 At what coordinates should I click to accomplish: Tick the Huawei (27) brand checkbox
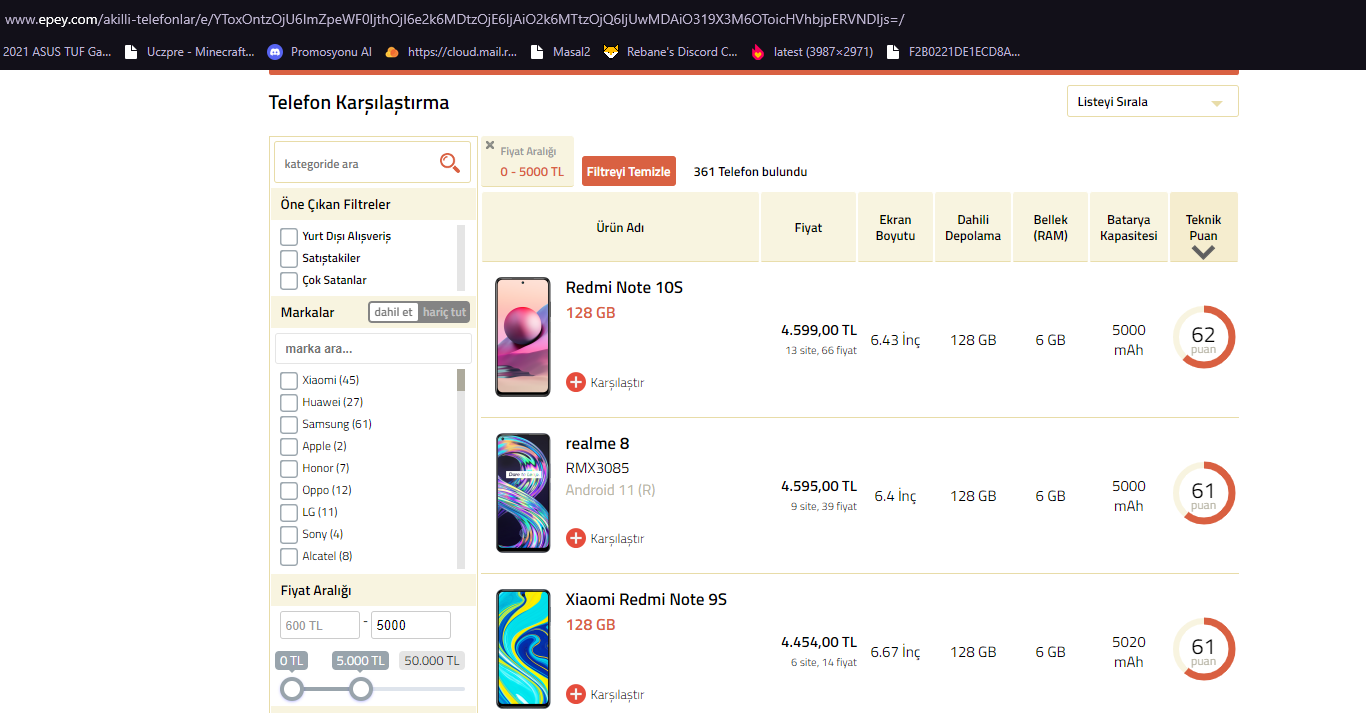(289, 403)
